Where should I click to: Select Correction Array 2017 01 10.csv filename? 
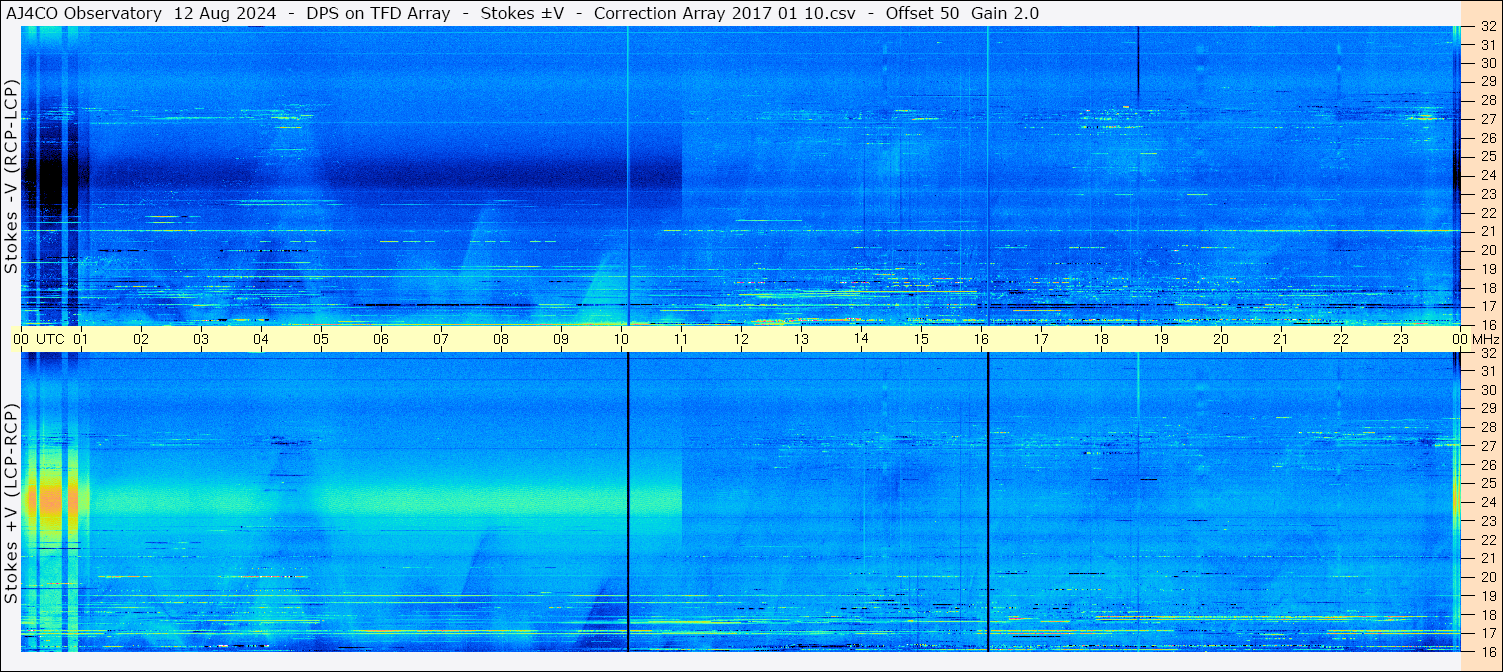point(724,13)
